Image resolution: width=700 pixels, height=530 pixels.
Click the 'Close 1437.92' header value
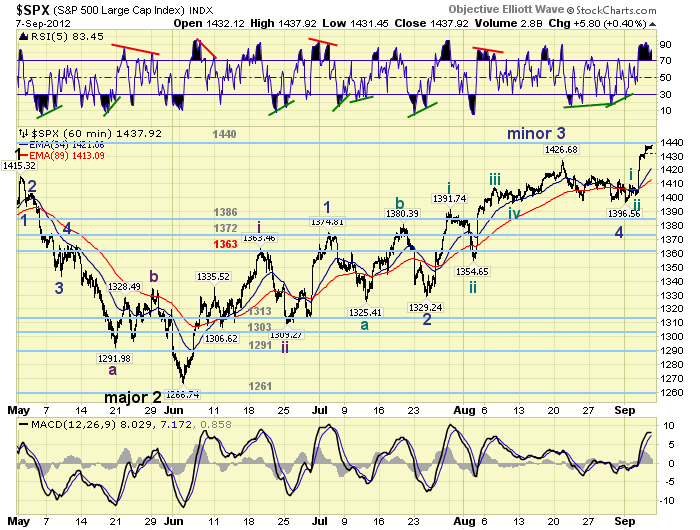(x=431, y=23)
